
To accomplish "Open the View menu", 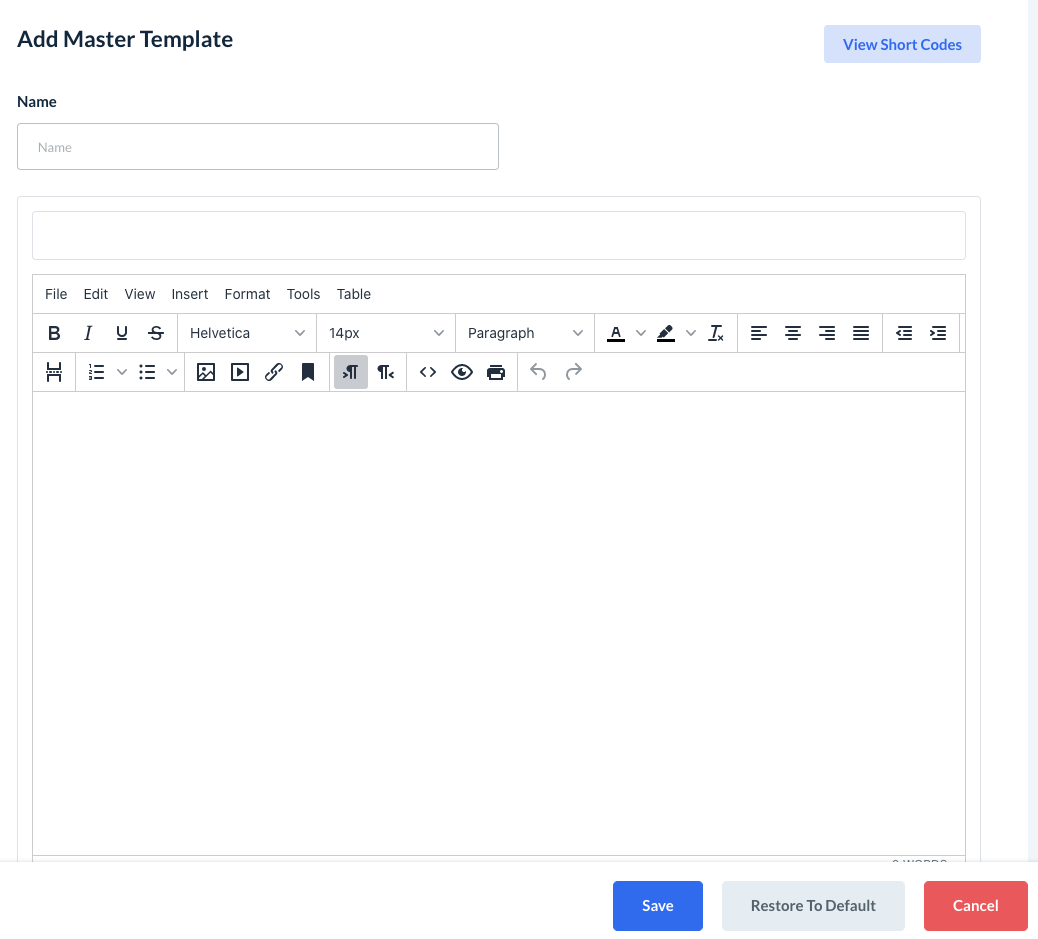I will 140,294.
